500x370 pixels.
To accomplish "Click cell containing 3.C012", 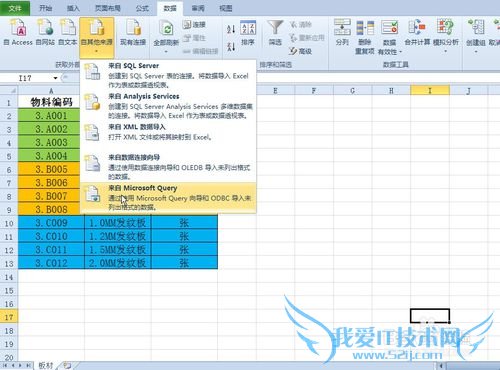I will click(51, 263).
